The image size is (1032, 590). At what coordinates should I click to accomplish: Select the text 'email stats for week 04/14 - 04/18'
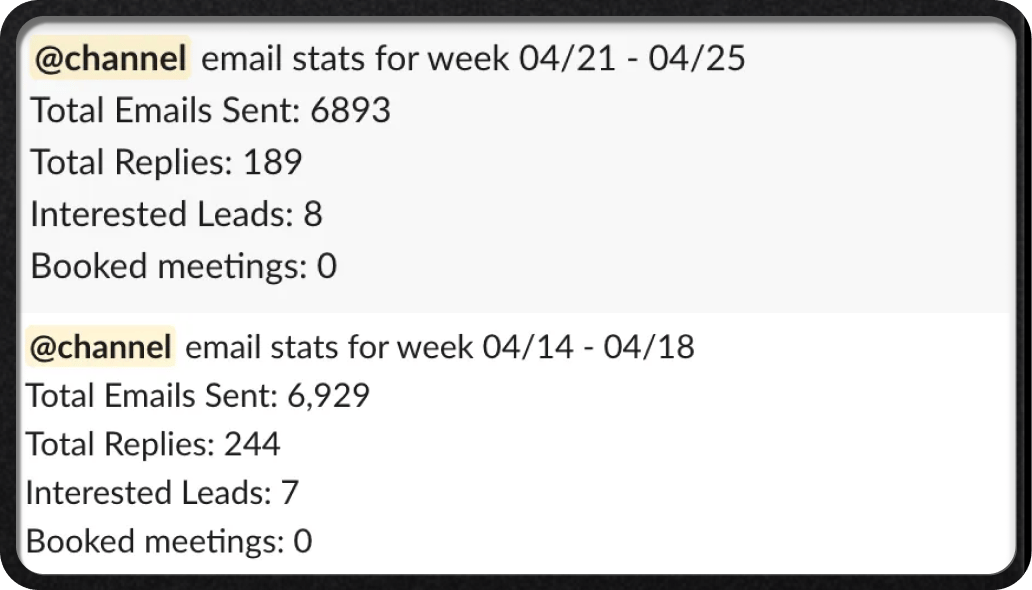[440, 346]
